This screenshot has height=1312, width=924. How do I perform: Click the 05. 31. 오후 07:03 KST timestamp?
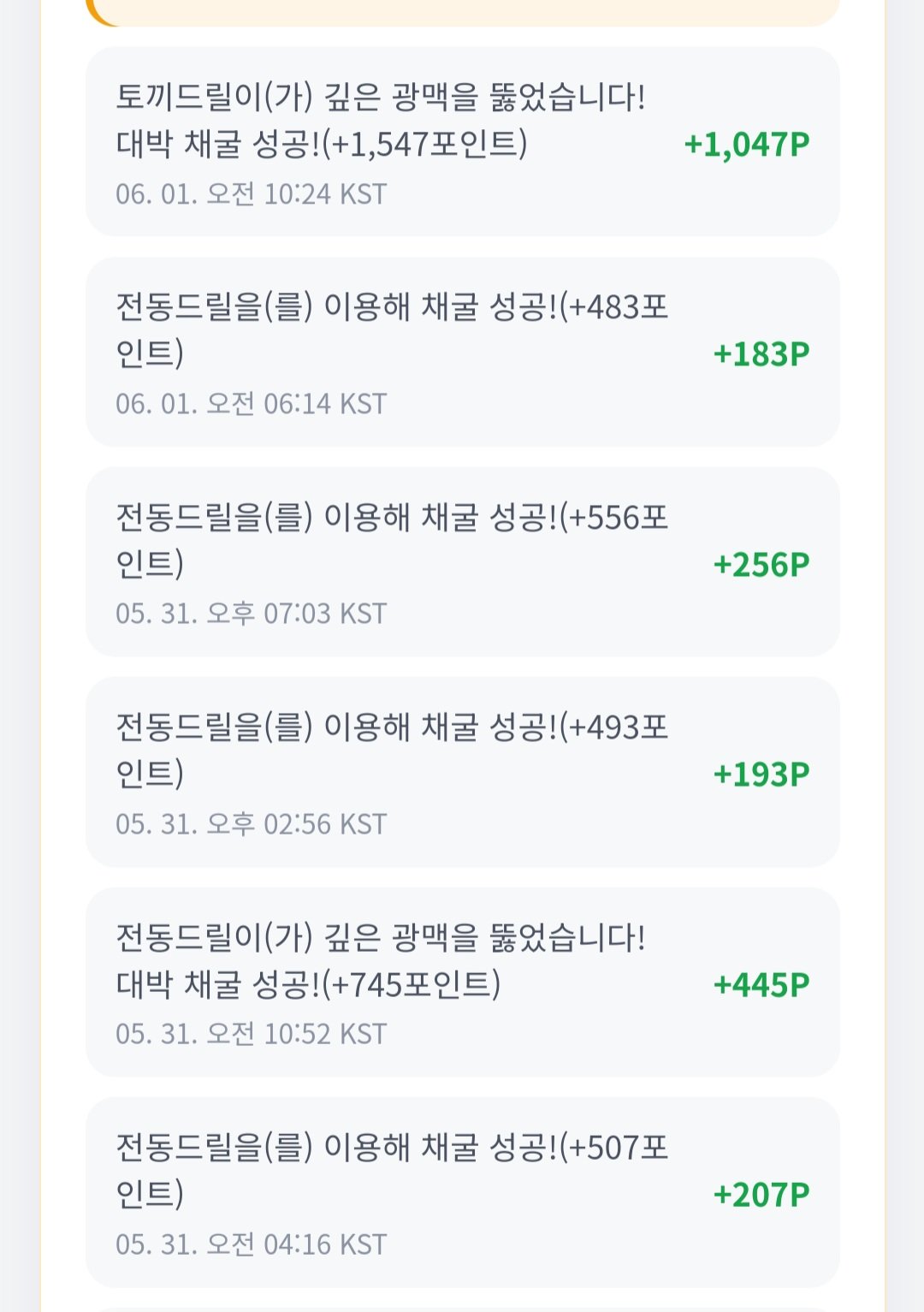pos(252,614)
